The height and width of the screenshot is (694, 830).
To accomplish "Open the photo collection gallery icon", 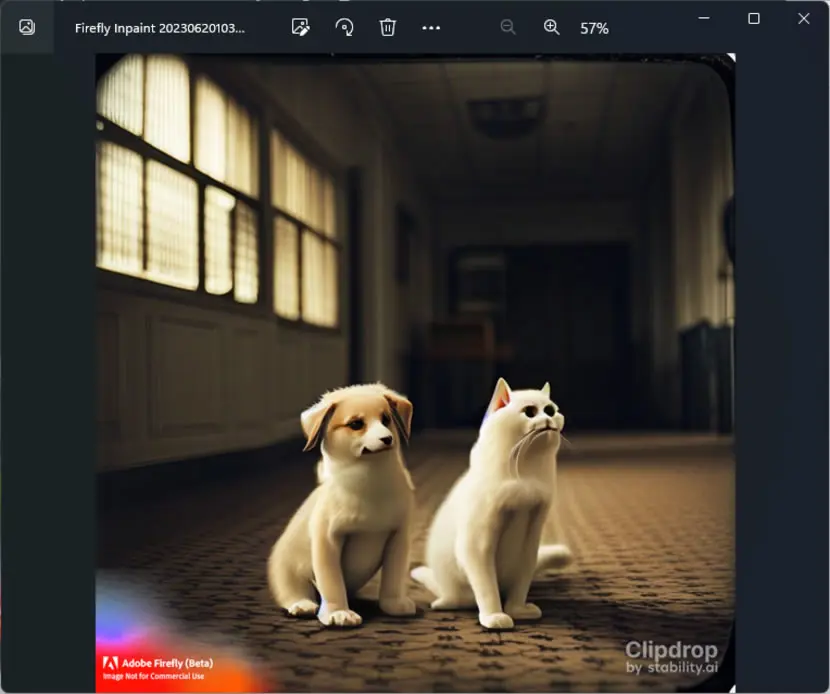I will (x=26, y=27).
